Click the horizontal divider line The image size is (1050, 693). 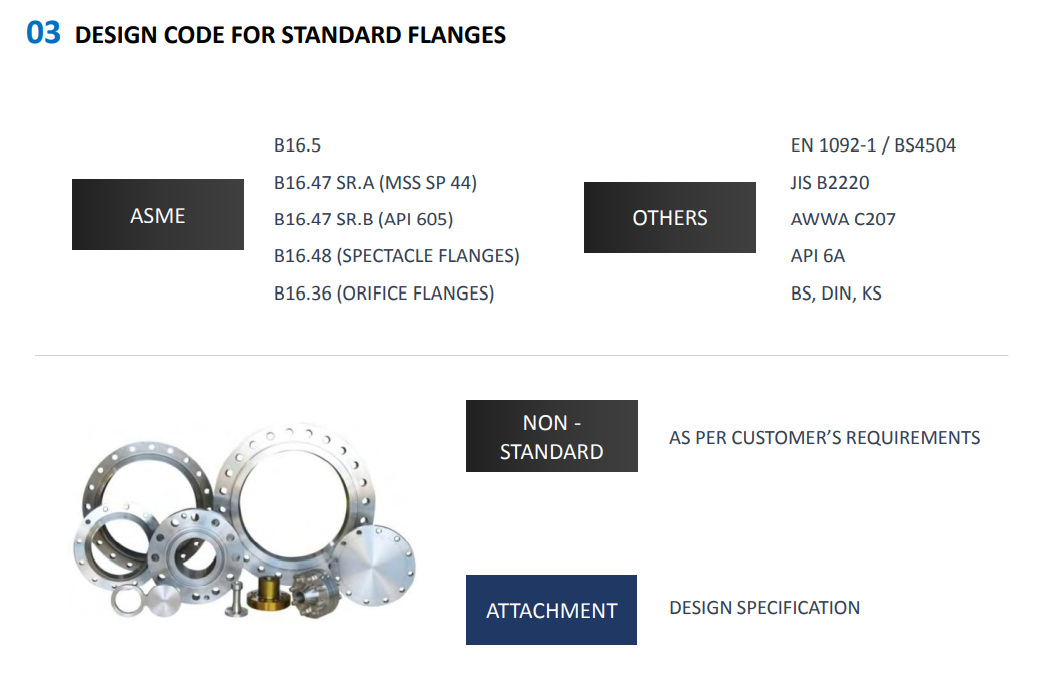[521, 355]
